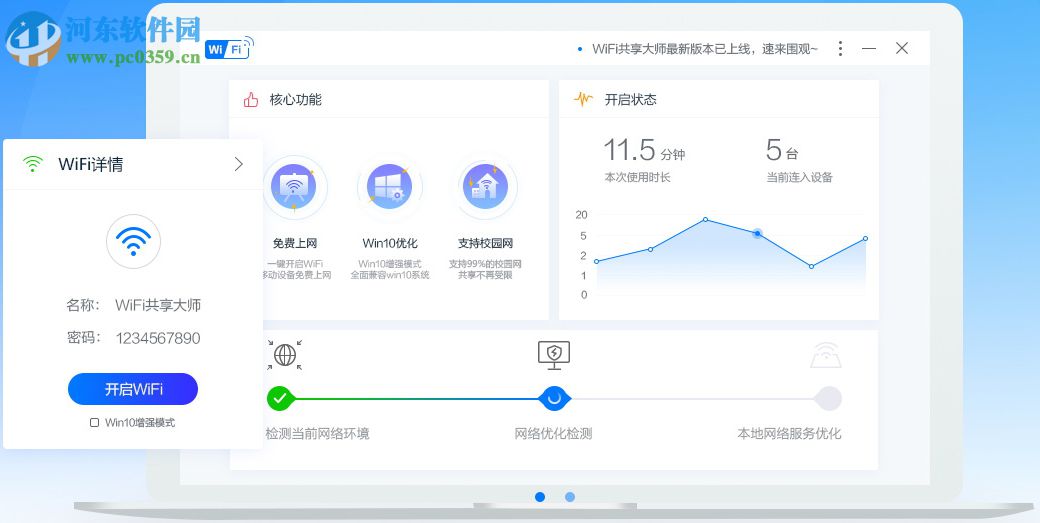The image size is (1040, 523).
Task: Click the 本次使用时长 label
Action: pyautogui.click(x=637, y=178)
